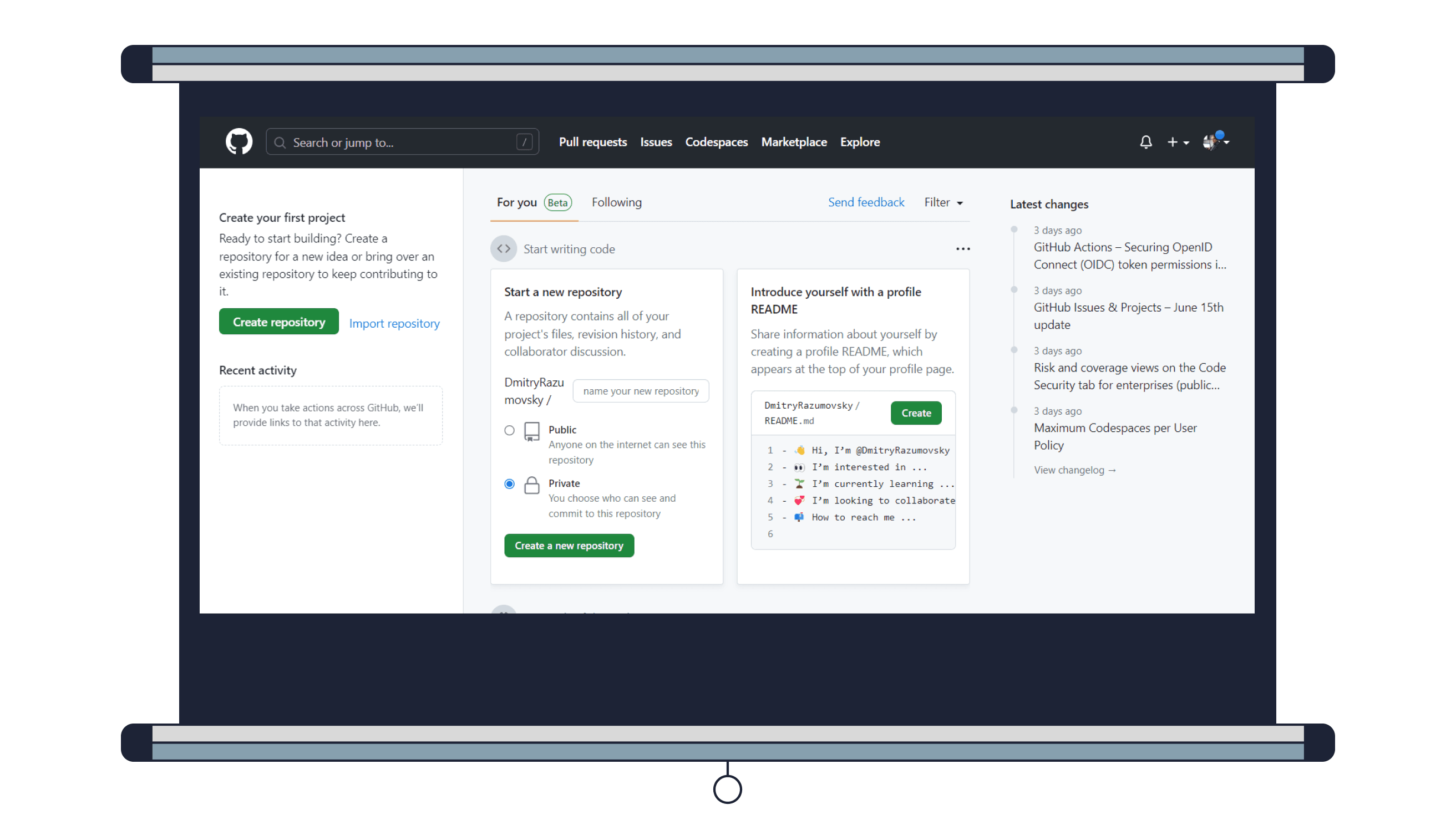Click Create a new repository button
Viewport: 1456px width, 815px height.
click(569, 546)
